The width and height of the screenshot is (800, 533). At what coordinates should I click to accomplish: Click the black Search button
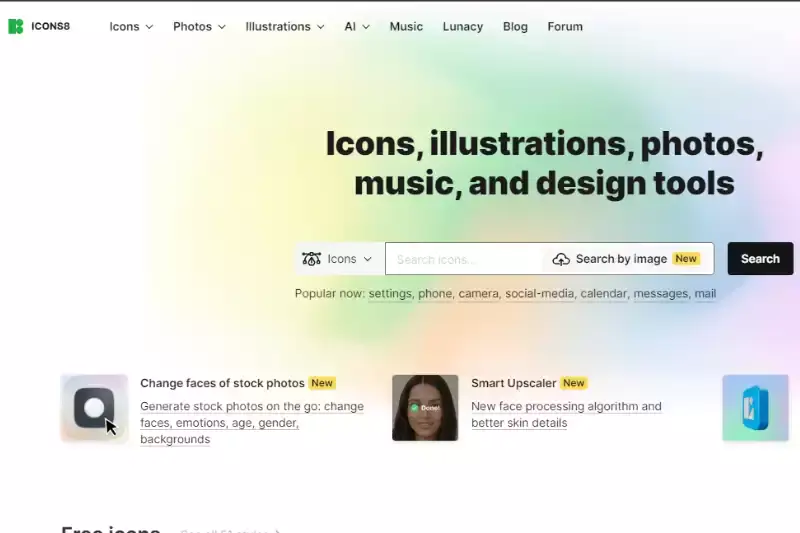pos(760,259)
